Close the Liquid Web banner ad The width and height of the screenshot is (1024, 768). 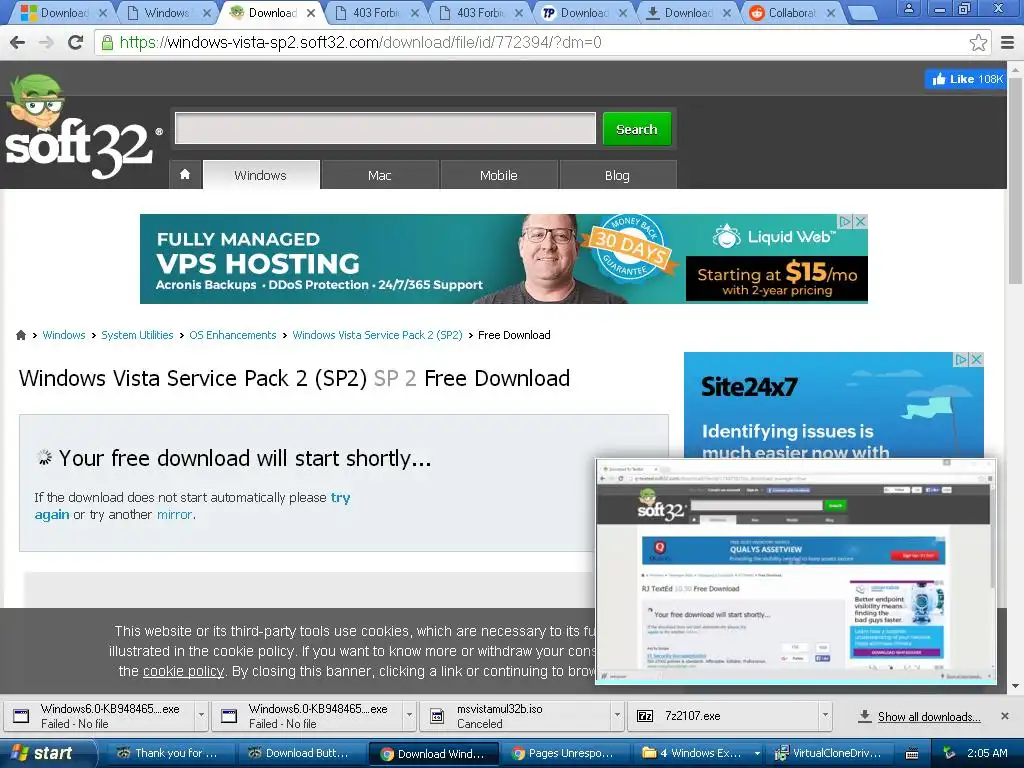[x=861, y=221]
